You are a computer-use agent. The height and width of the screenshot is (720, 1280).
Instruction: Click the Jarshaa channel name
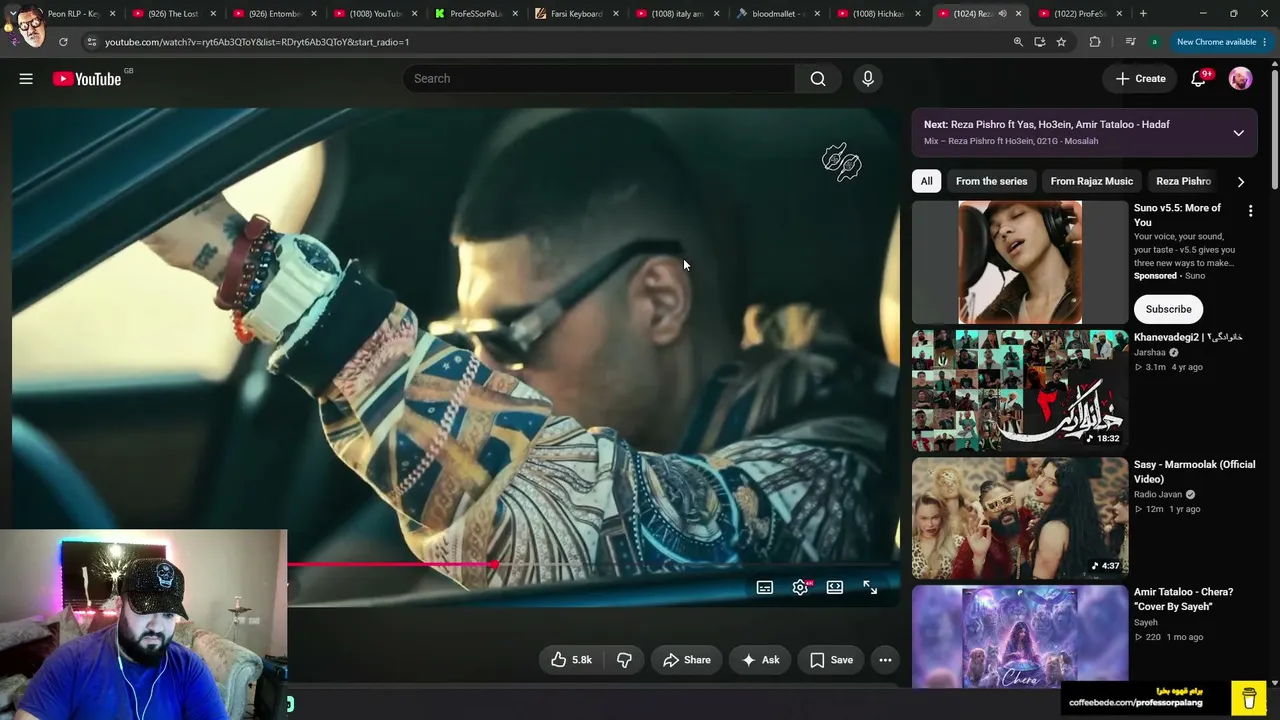(x=1150, y=352)
